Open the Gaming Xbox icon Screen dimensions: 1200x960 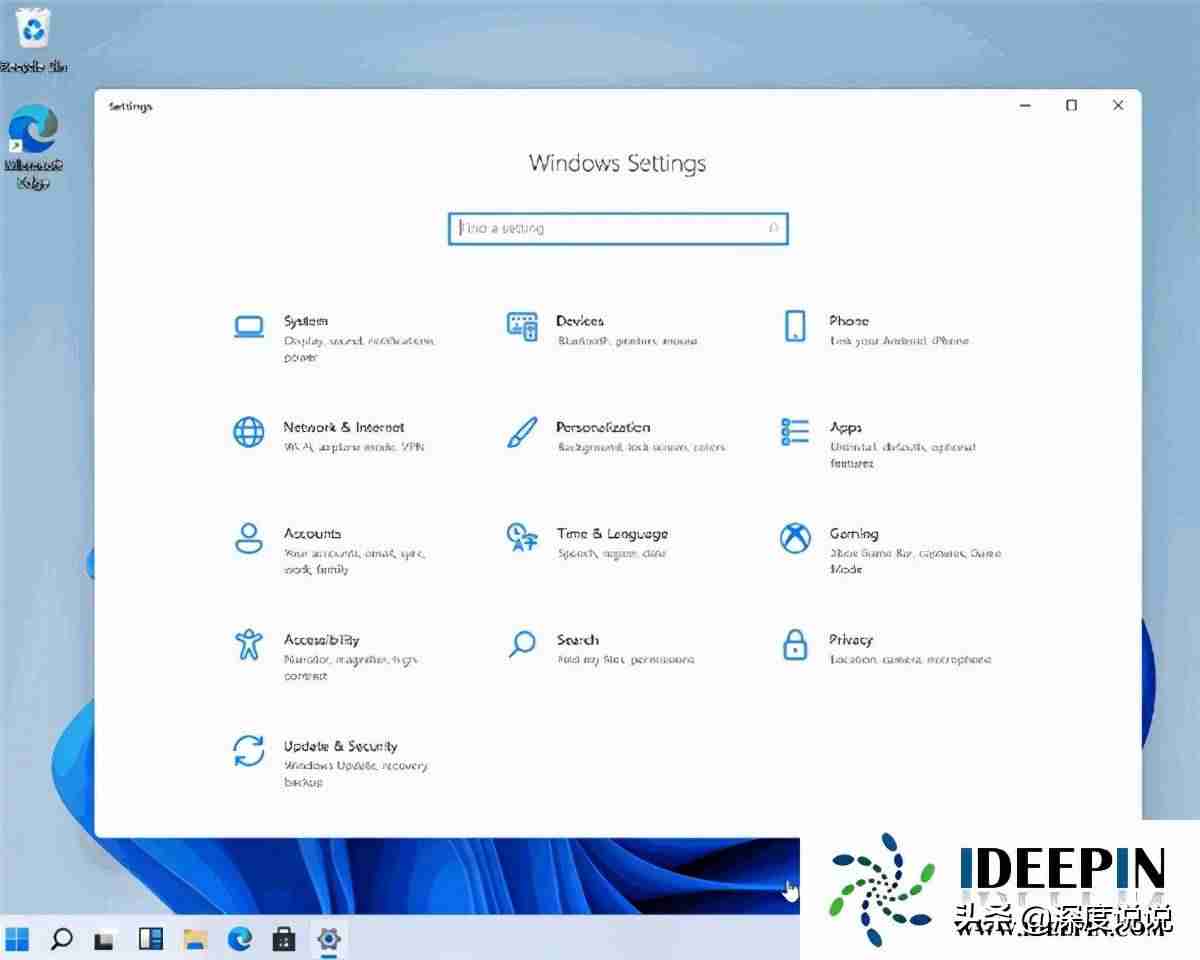click(x=795, y=538)
